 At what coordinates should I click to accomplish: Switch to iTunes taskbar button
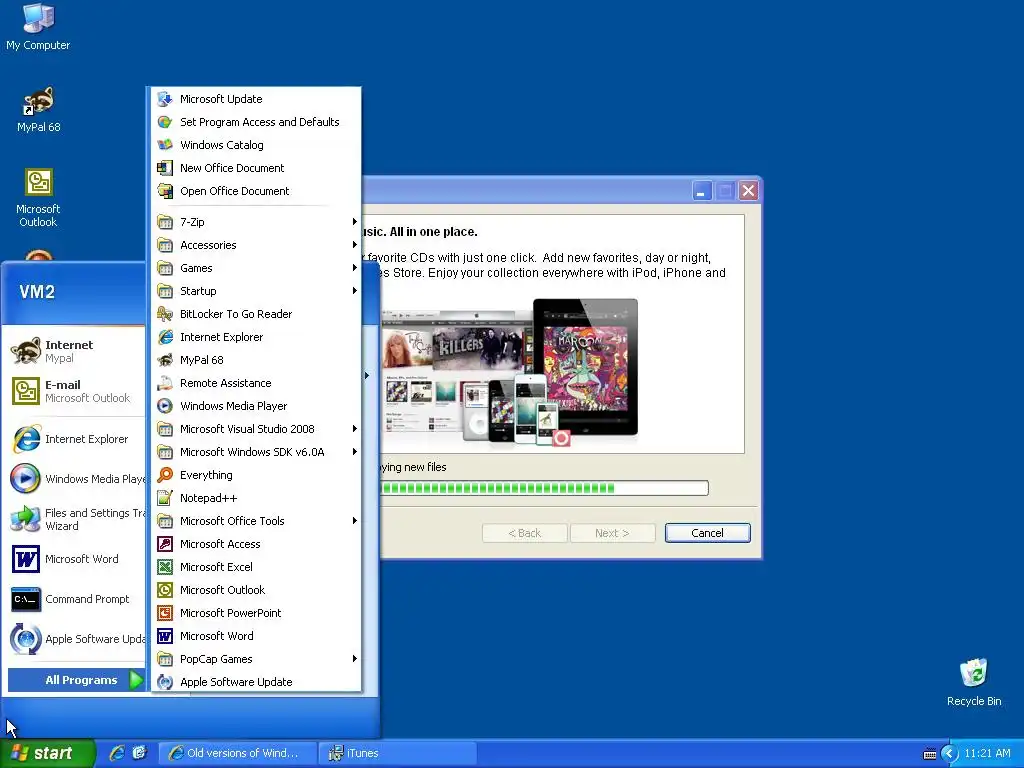396,753
